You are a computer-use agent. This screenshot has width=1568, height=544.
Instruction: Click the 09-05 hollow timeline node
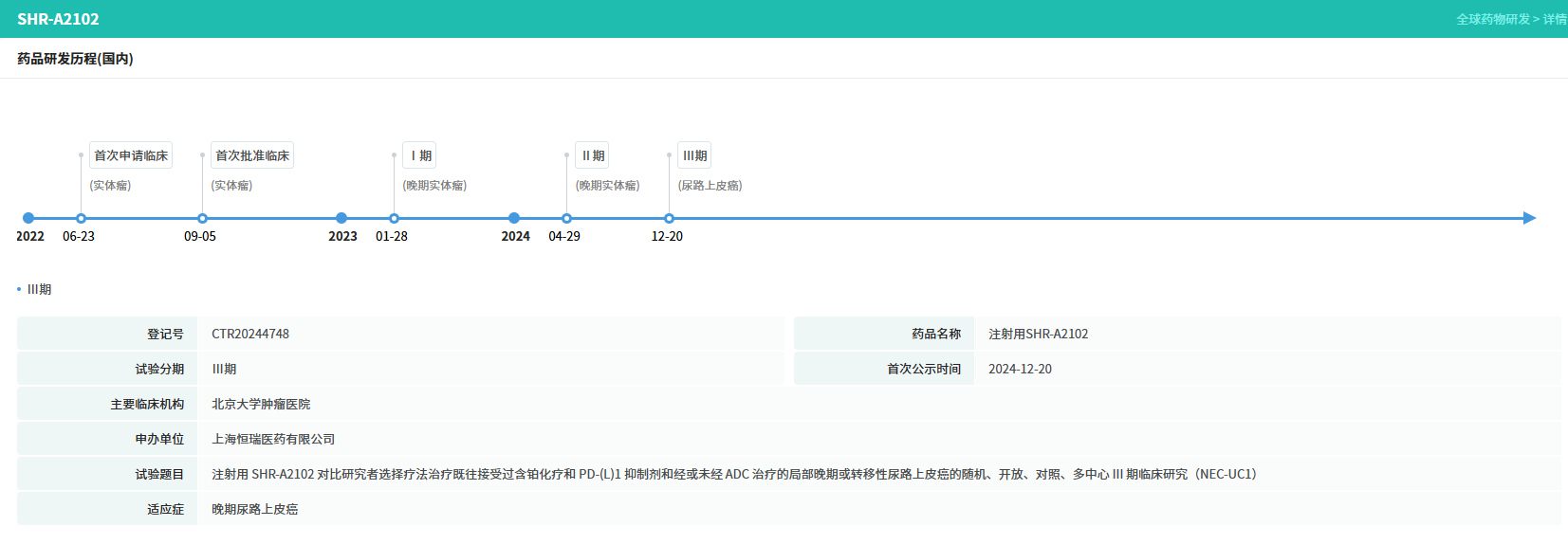tap(202, 218)
